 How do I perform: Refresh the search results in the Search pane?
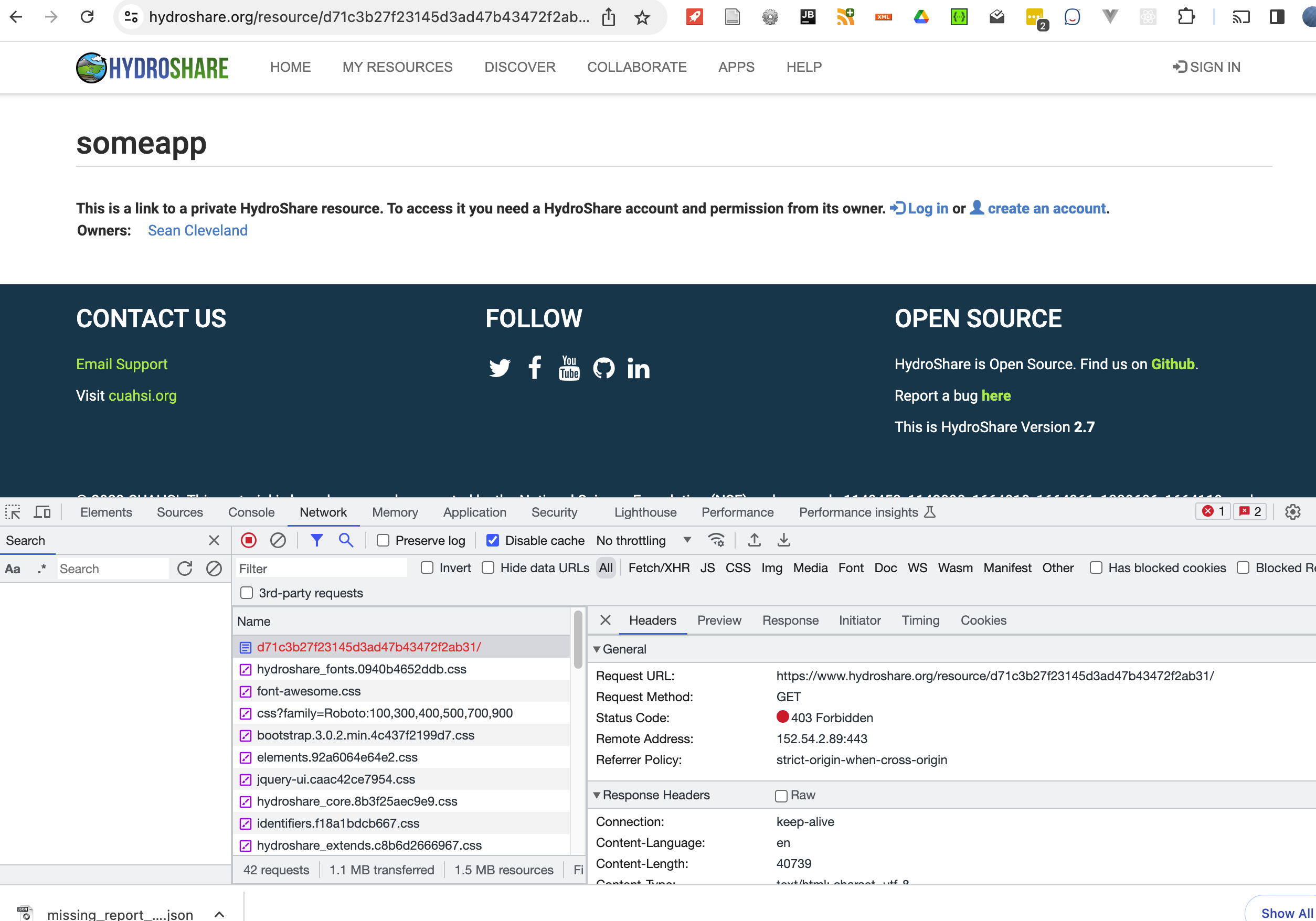pos(185,568)
